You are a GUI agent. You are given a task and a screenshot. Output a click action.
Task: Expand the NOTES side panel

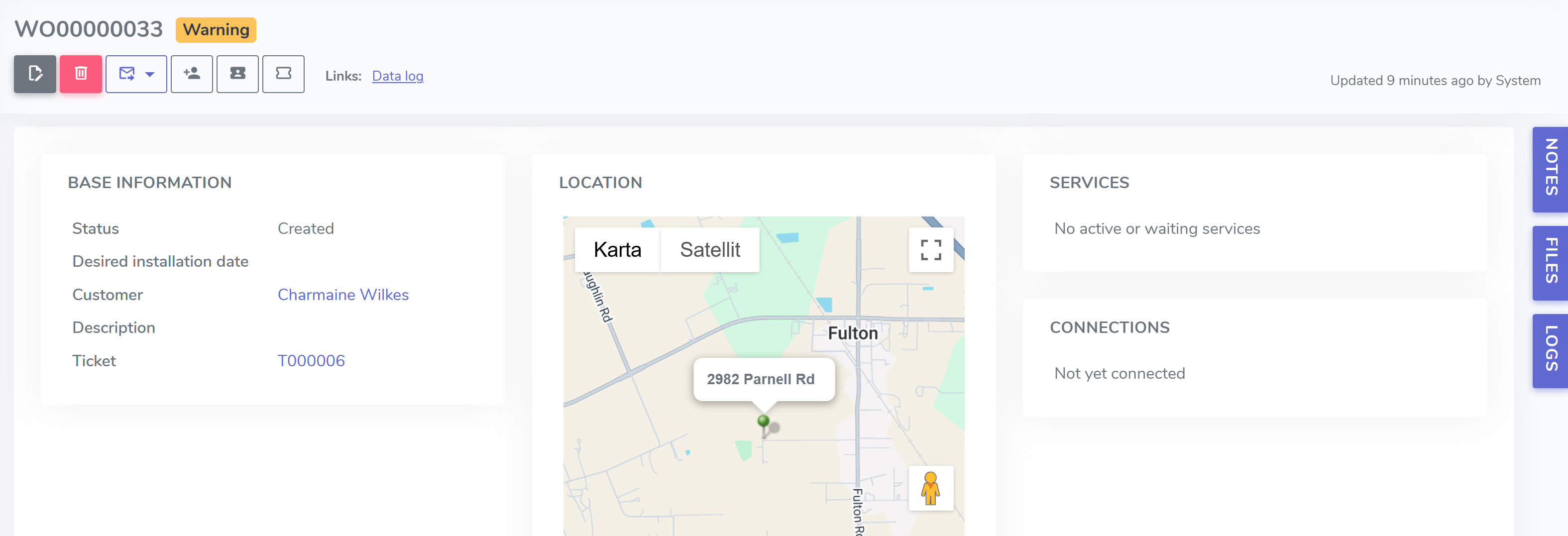pos(1551,169)
